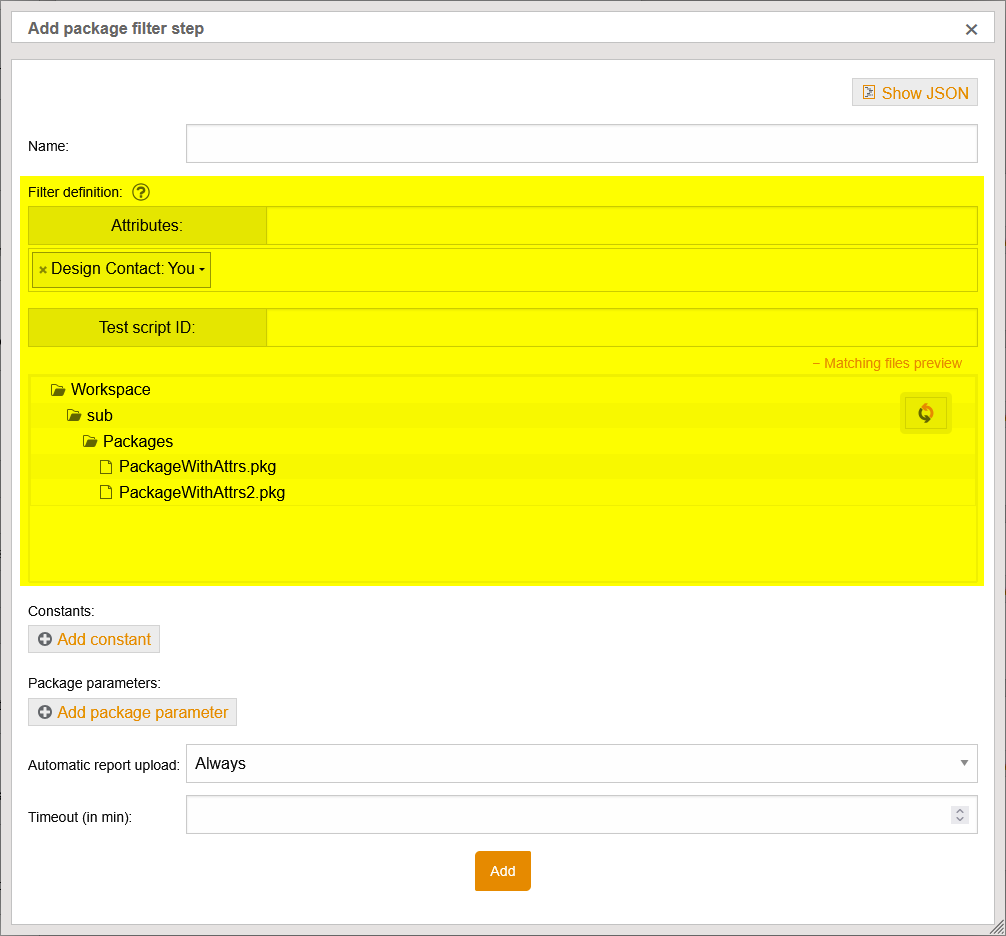
Task: Click the plus icon on Add constant
Action: tap(45, 639)
